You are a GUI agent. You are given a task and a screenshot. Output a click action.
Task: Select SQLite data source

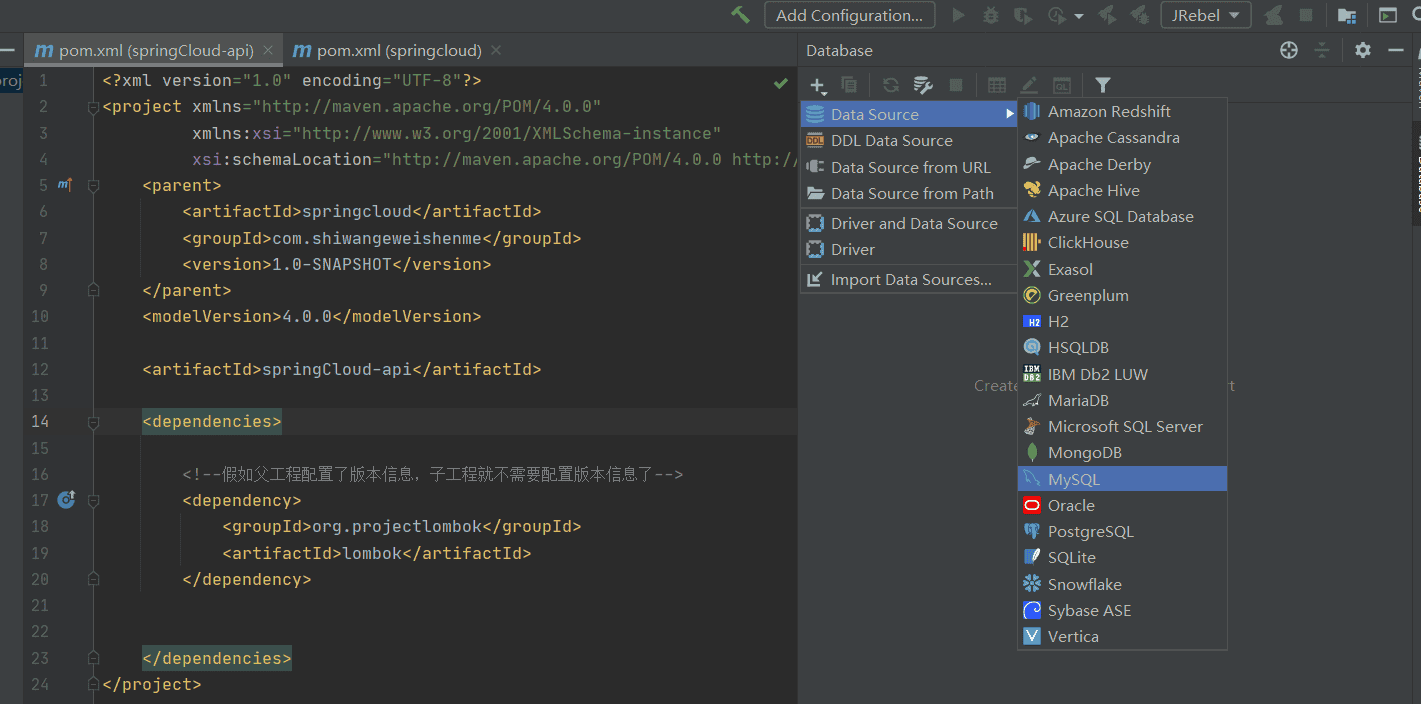tap(1122, 558)
